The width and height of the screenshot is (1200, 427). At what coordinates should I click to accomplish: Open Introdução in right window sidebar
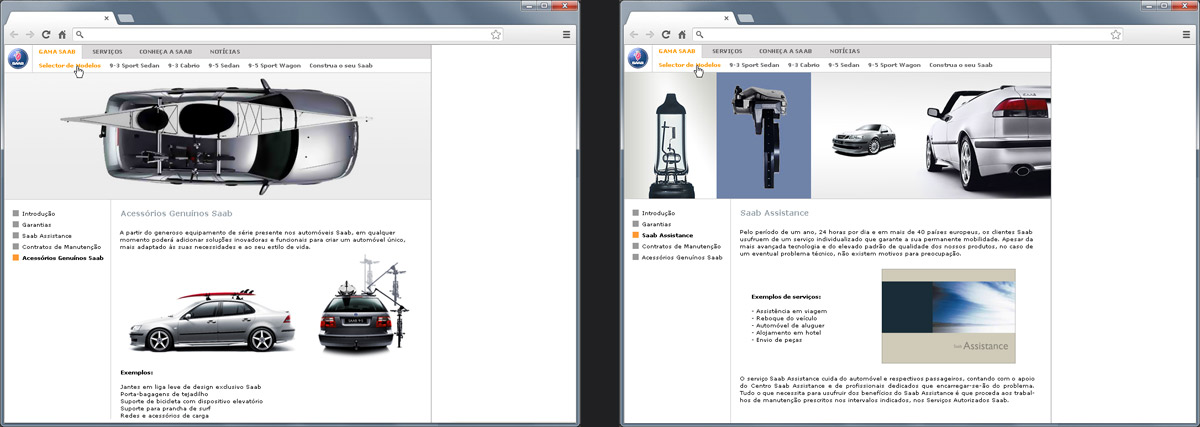point(658,213)
